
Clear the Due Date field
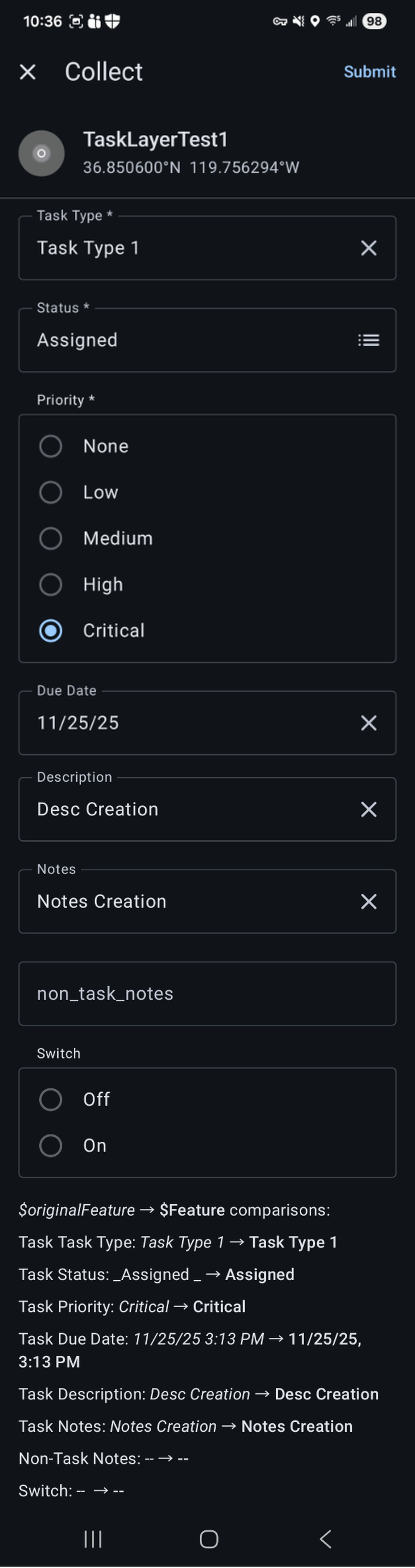click(x=368, y=723)
